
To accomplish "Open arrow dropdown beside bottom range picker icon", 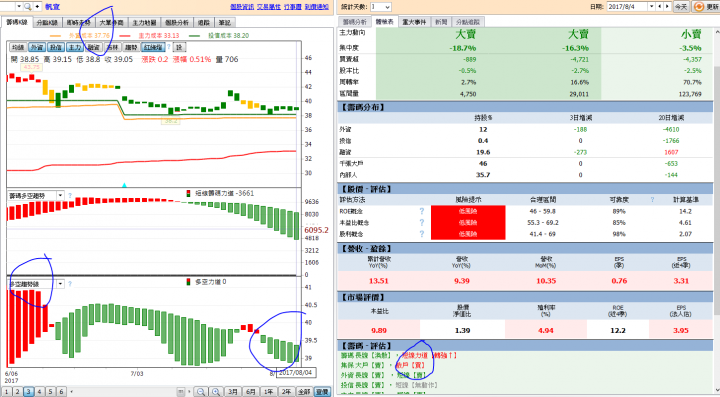I will (x=189, y=391).
